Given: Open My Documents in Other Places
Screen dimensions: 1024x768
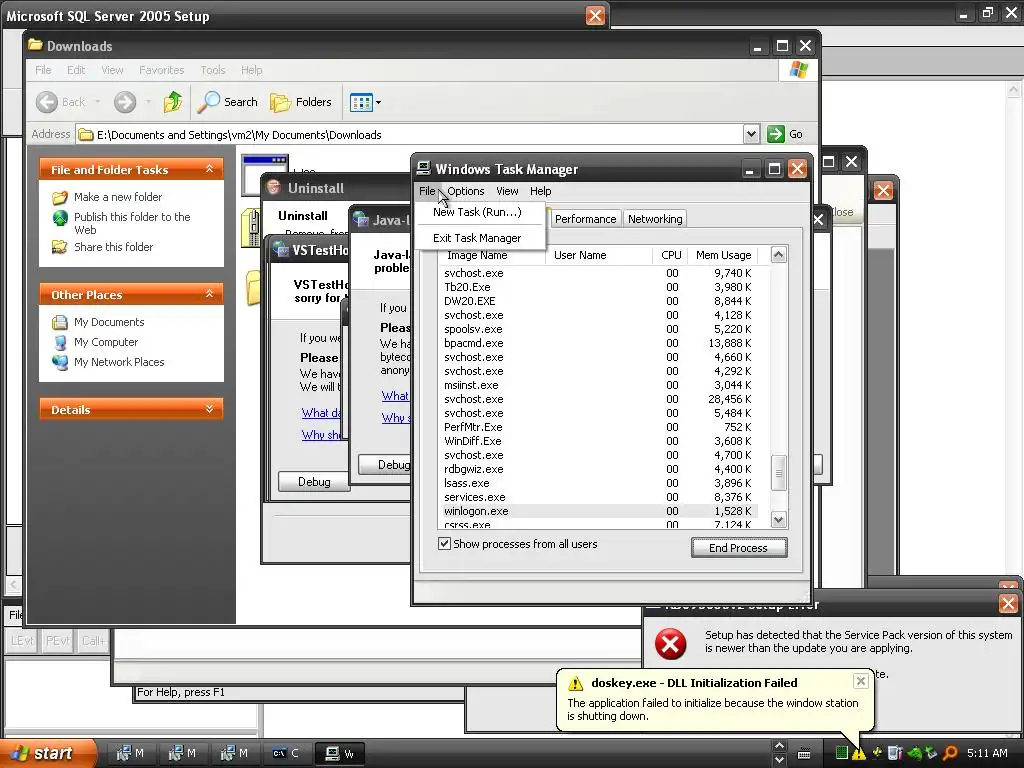Looking at the screenshot, I should point(108,322).
